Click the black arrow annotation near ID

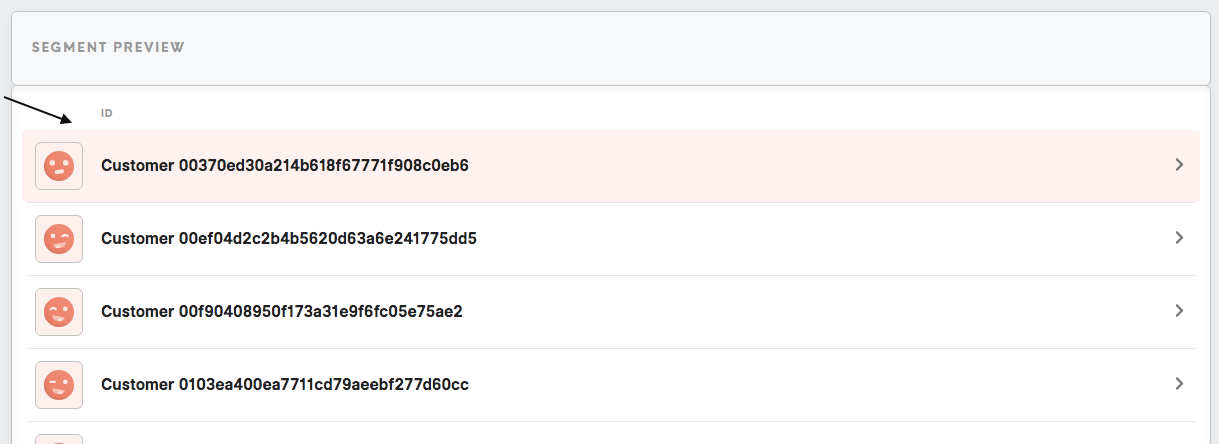pos(38,110)
